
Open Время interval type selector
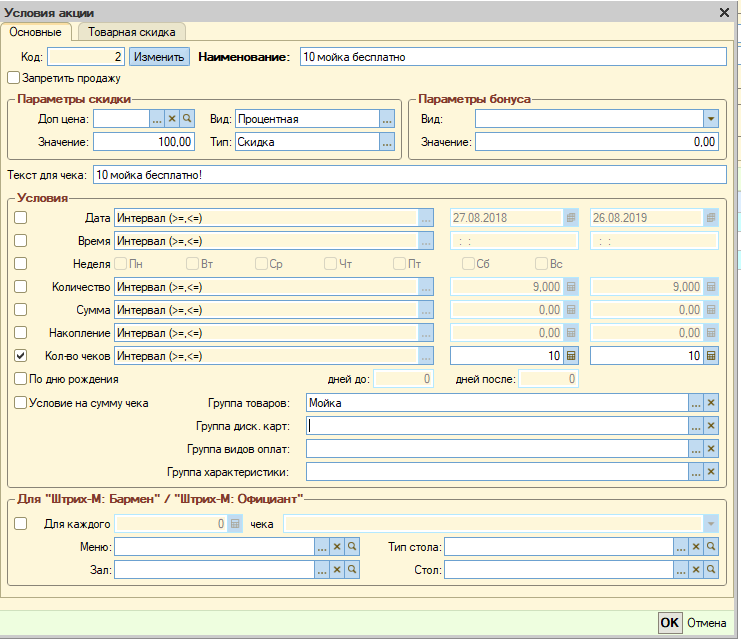click(x=426, y=241)
